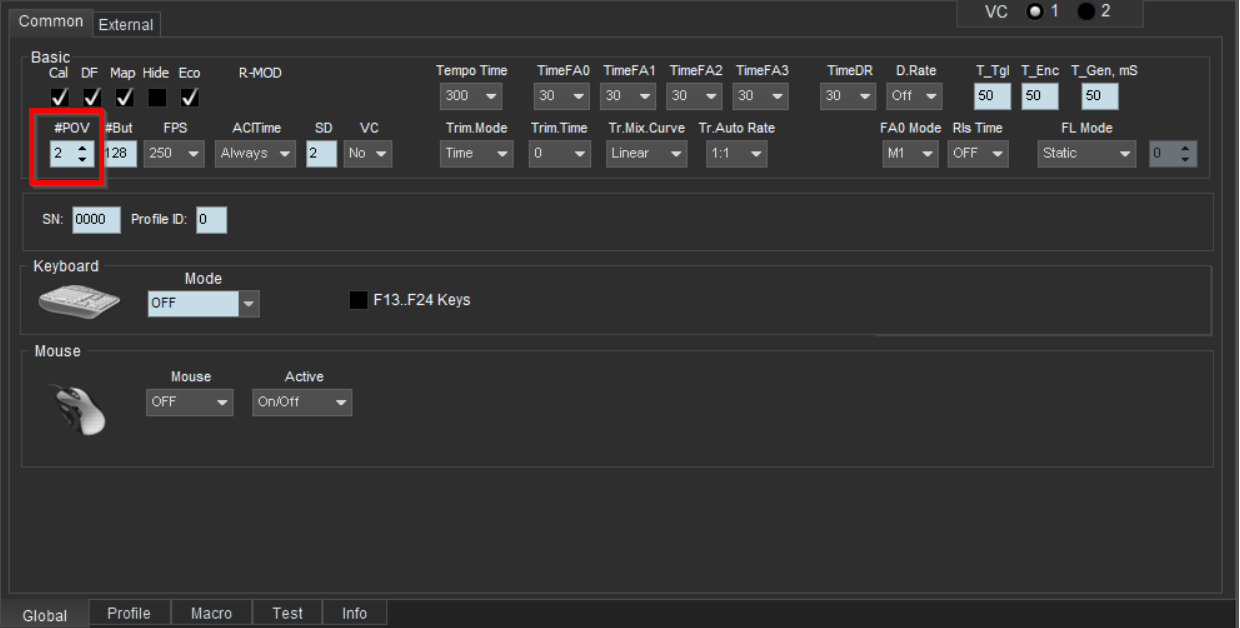Viewport: 1240px width, 628px height.
Task: Open the TimeDR dropdown
Action: 848,96
